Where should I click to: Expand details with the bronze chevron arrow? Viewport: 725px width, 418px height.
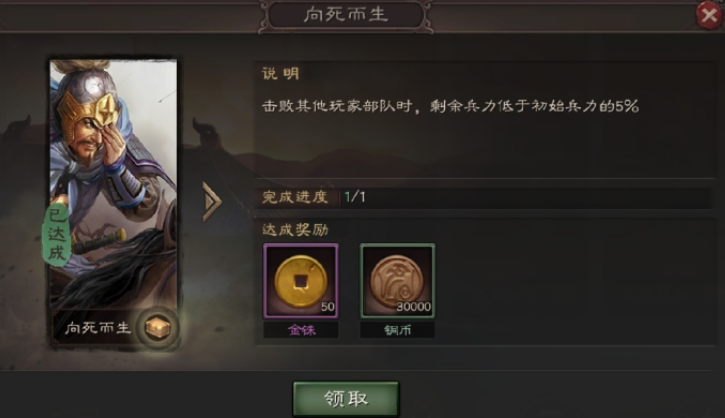pos(212,202)
